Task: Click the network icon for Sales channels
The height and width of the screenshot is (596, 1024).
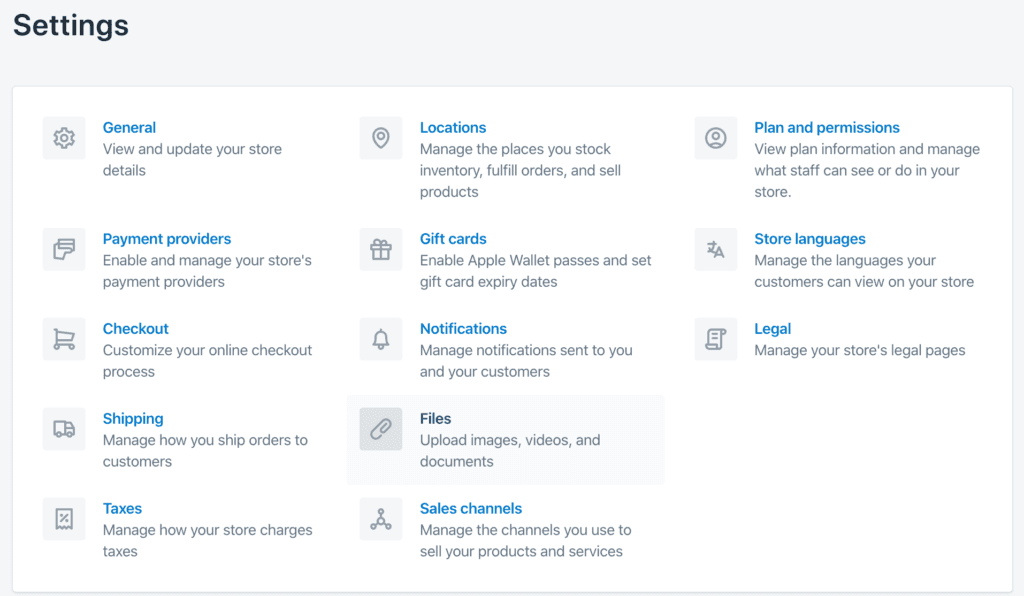Action: pyautogui.click(x=381, y=519)
